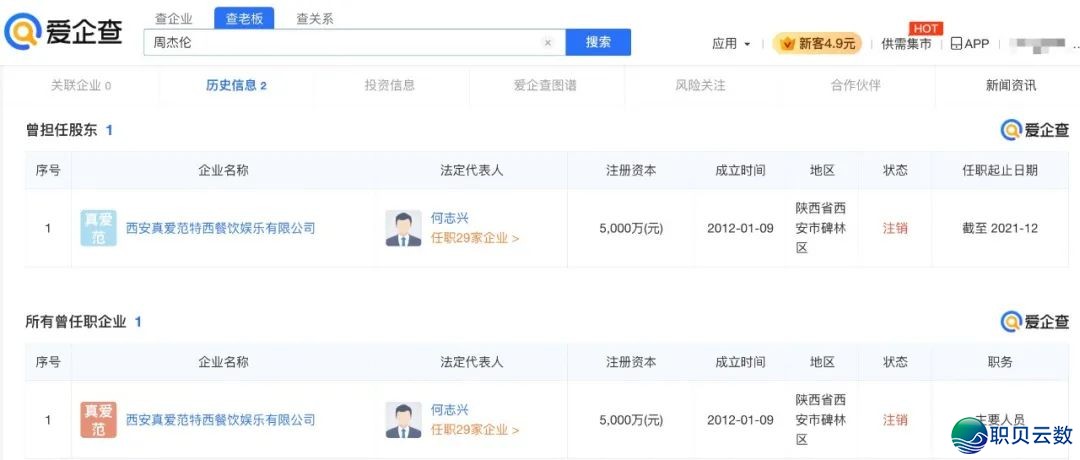Click the 搜索 search button

598,42
